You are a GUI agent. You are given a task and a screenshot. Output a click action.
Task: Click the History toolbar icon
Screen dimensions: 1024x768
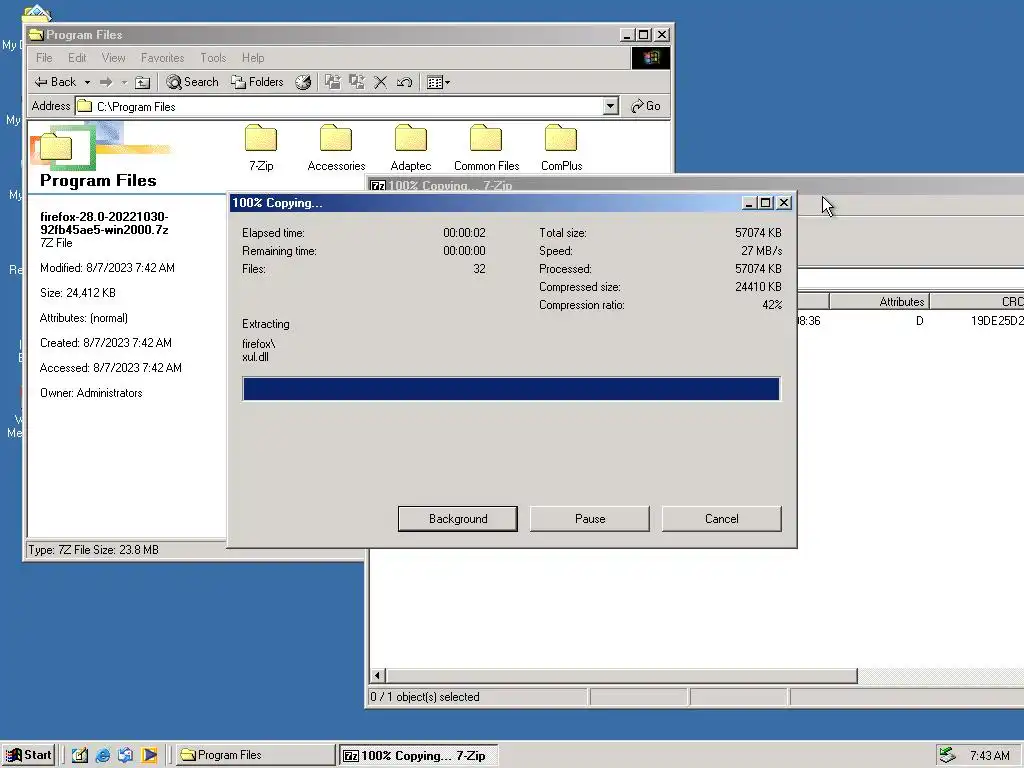[303, 82]
